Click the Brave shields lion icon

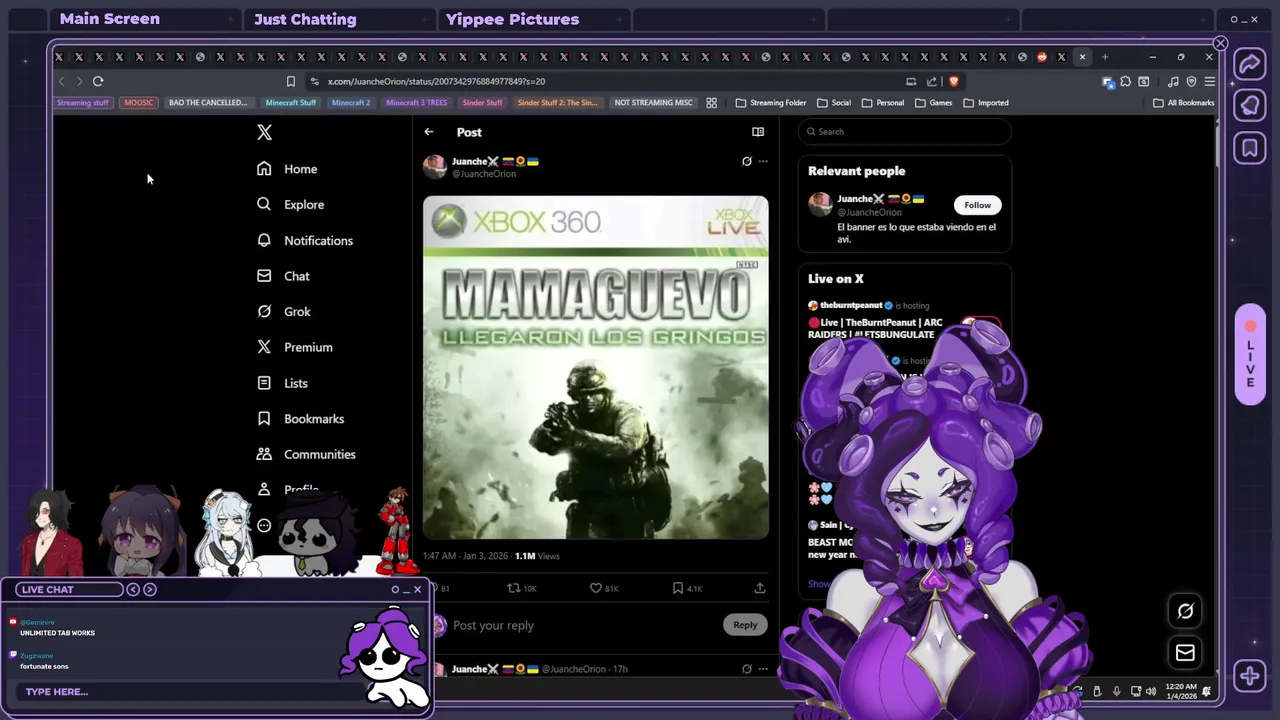point(953,81)
